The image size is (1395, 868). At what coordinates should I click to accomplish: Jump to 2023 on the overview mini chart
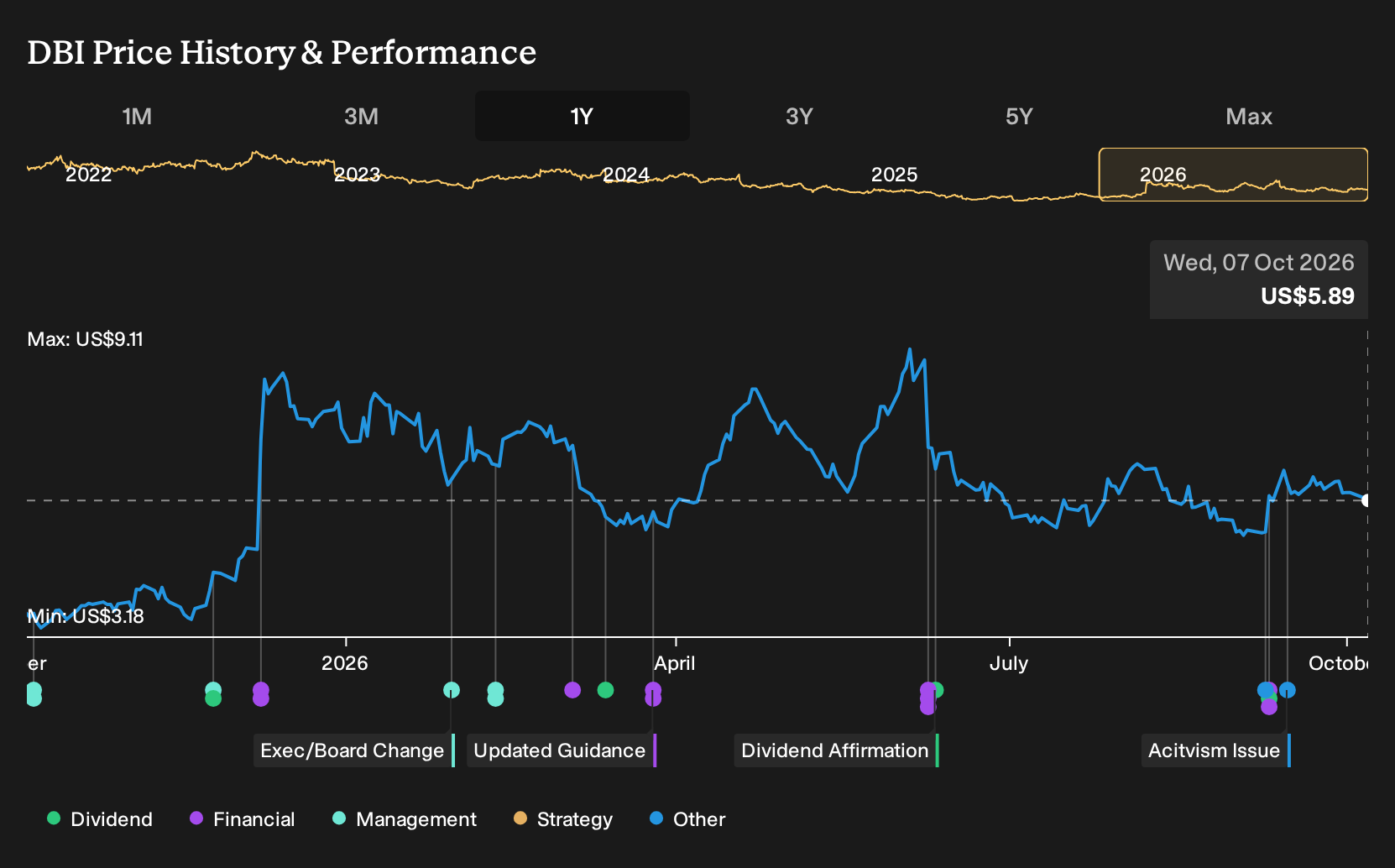(358, 175)
